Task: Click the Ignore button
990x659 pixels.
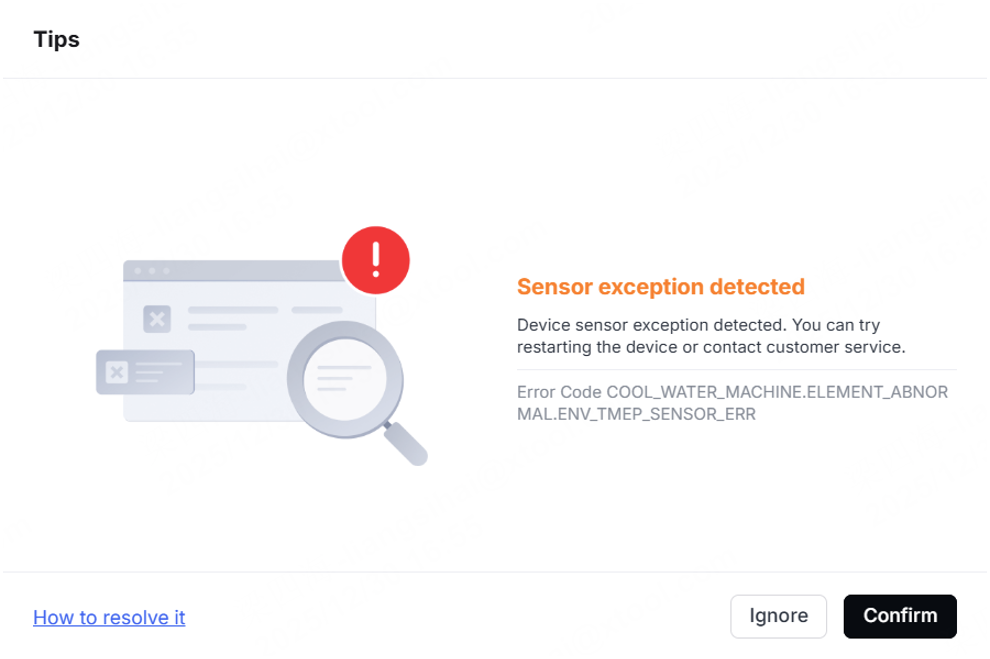Action: coord(778,615)
